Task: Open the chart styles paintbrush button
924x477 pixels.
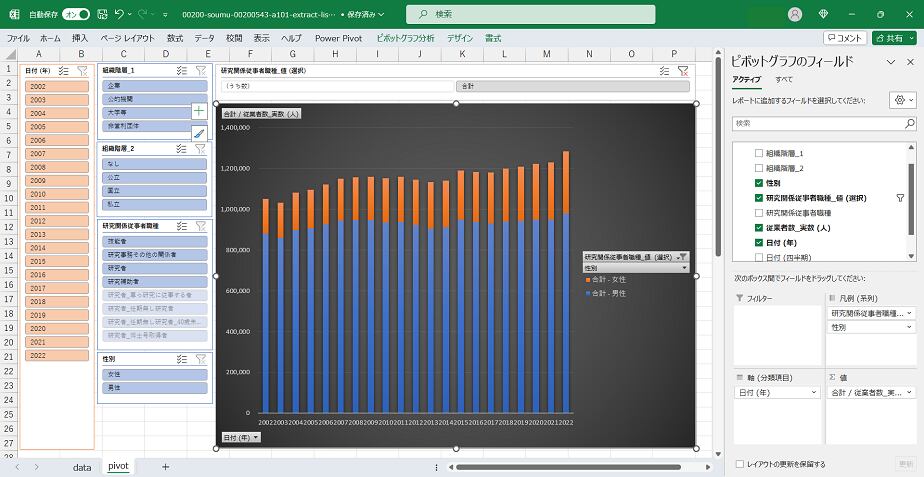Action: (x=199, y=133)
